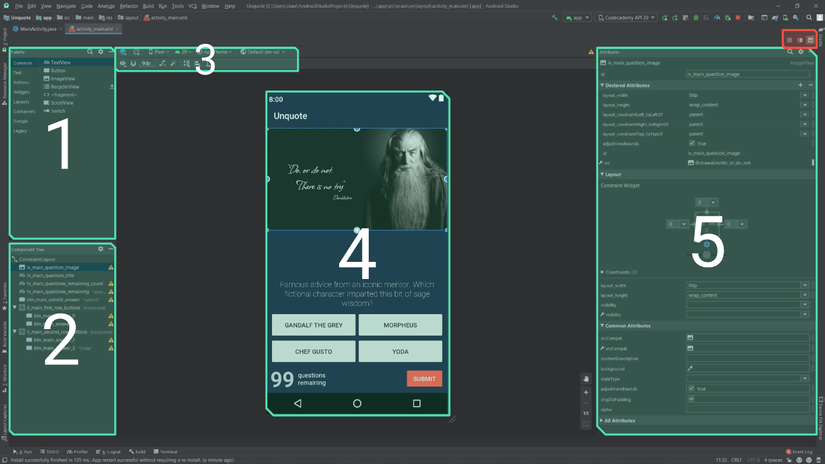
Task: Select the Widgets palette category
Action: 22,92
